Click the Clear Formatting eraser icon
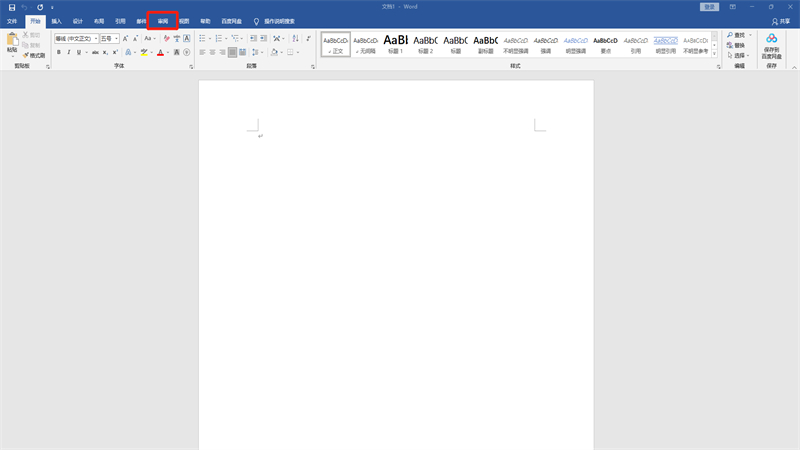The image size is (800, 450). click(x=166, y=38)
